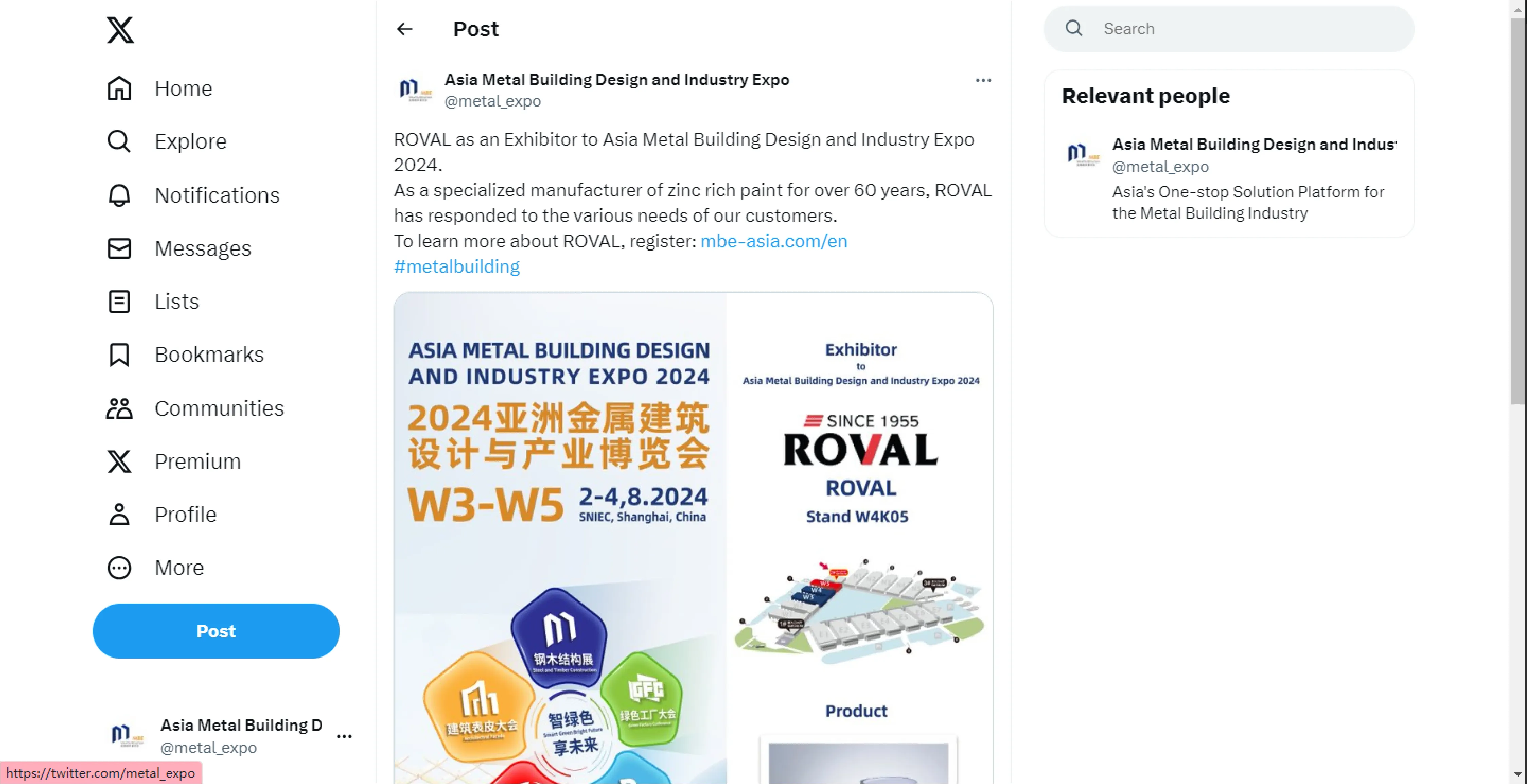Click the X logo in the sidebar
1527x784 pixels.
(x=120, y=30)
